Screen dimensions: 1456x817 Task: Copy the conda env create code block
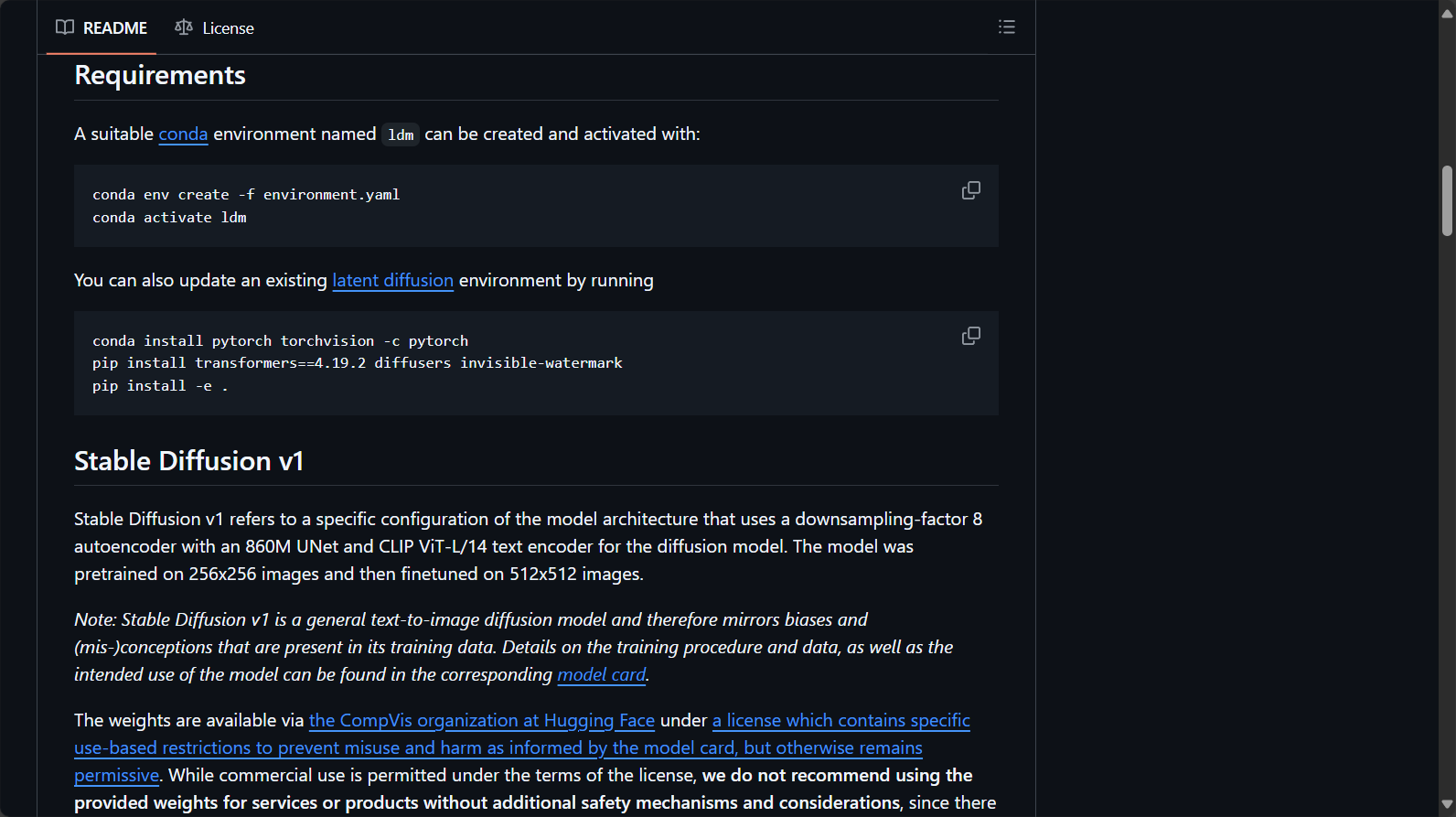[x=971, y=190]
